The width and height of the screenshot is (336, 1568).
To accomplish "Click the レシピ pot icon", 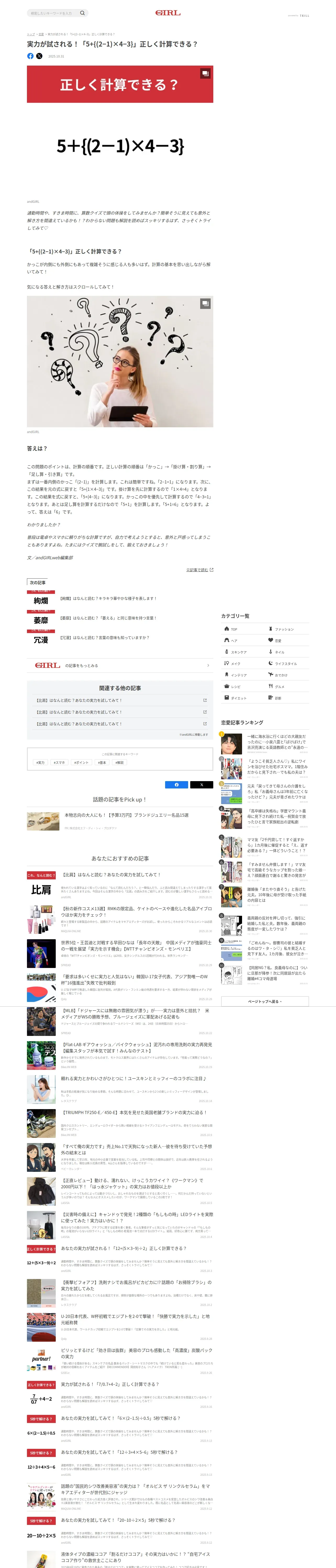I will [x=226, y=687].
